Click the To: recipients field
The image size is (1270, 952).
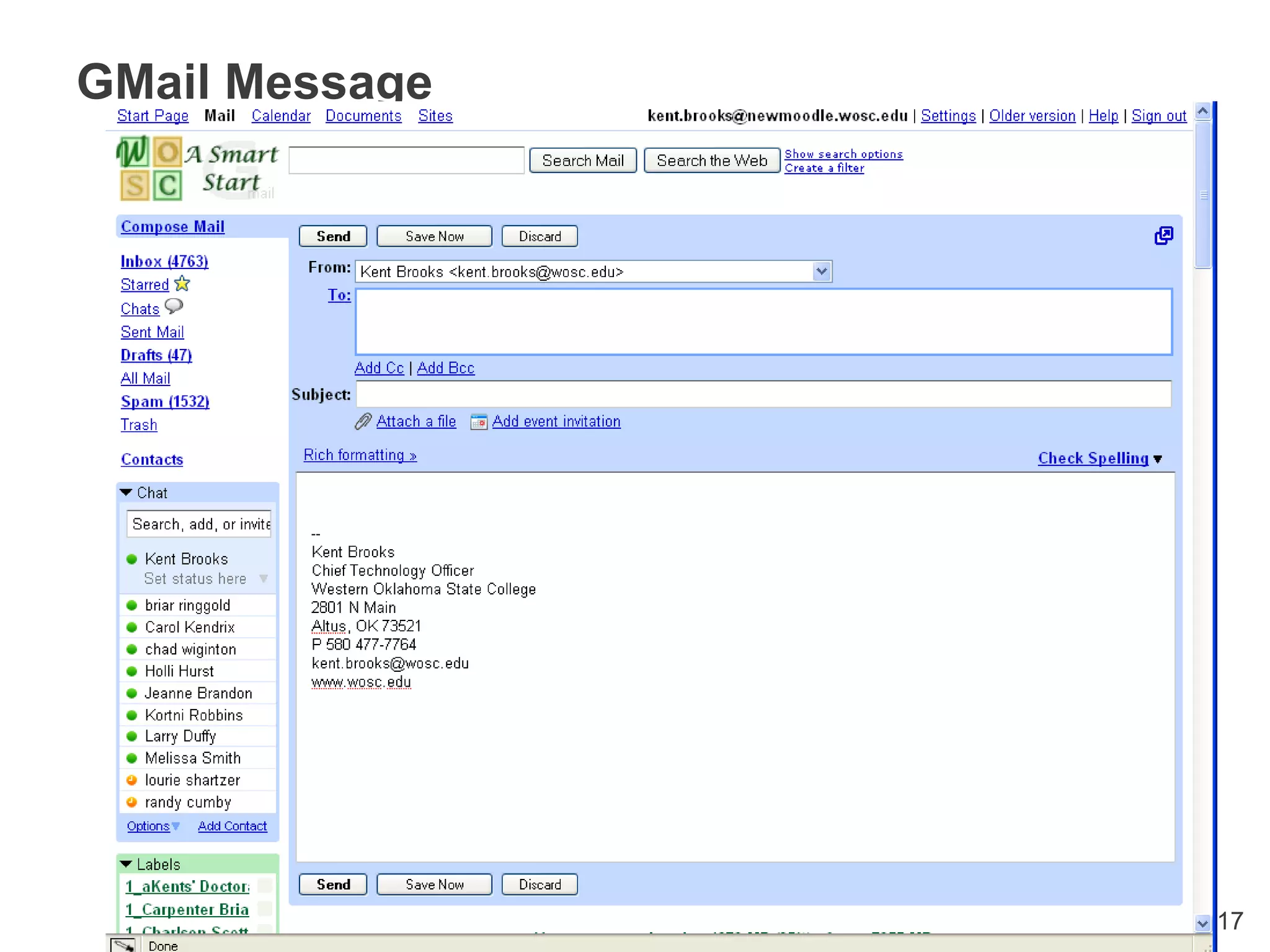pyautogui.click(x=763, y=322)
